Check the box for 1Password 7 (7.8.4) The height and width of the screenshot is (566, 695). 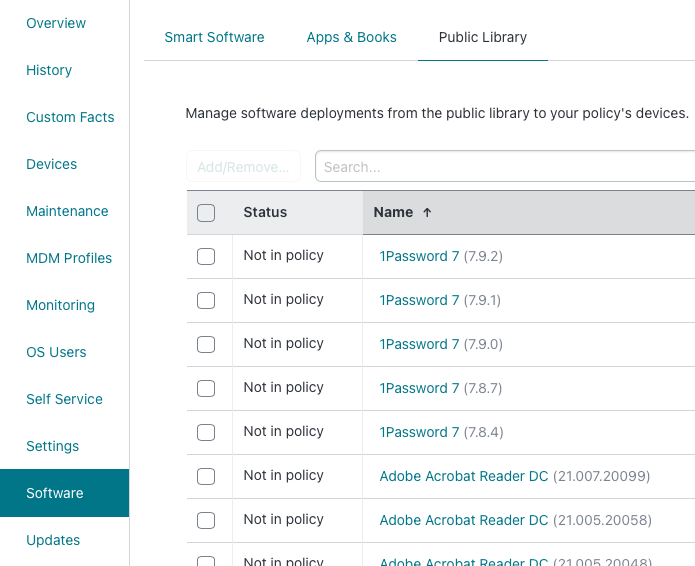[206, 432]
